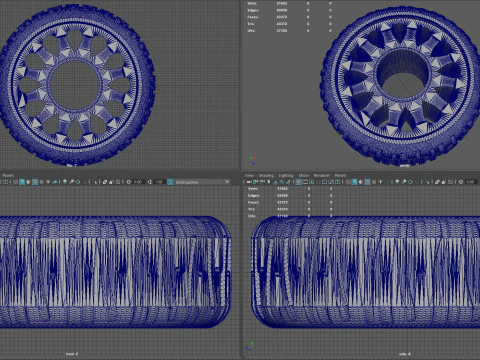
Task: Open the View menu in side panel
Action: (249, 175)
